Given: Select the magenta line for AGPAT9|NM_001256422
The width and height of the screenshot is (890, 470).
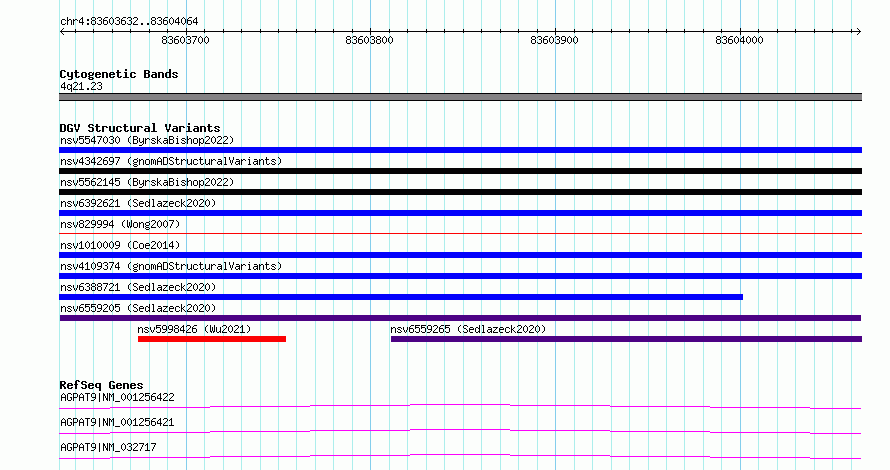Looking at the screenshot, I should [x=460, y=406].
